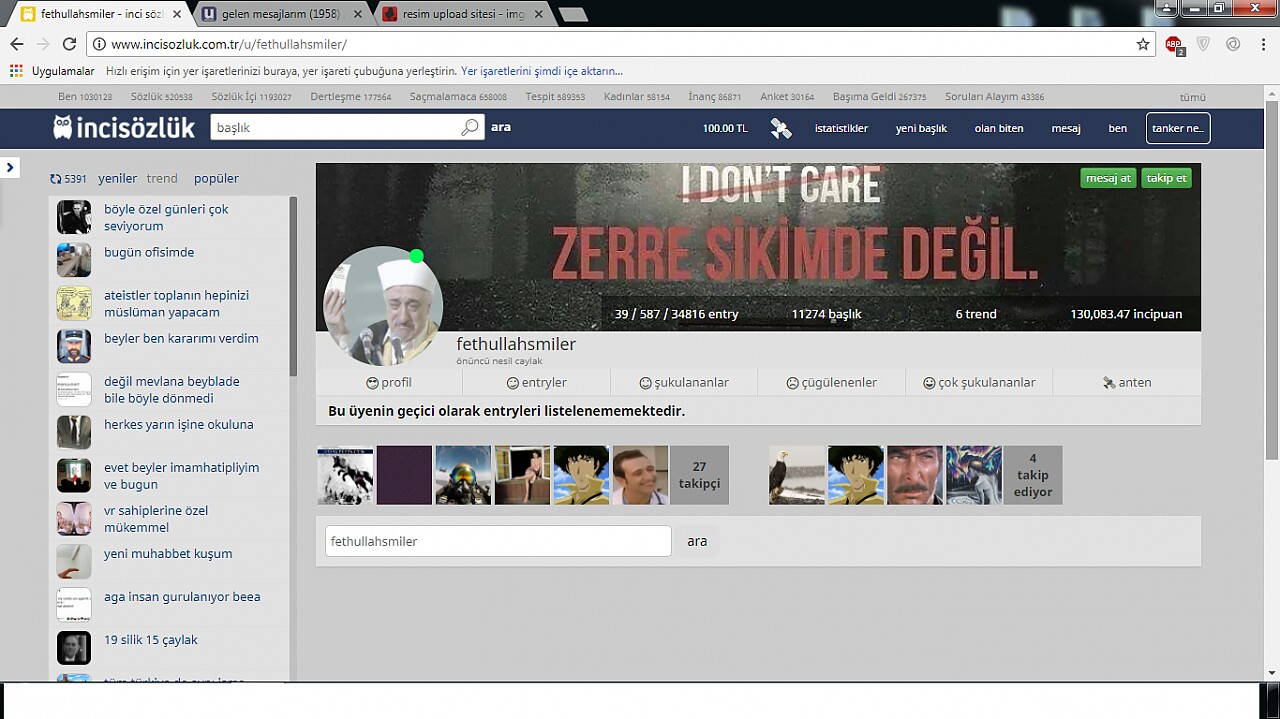This screenshot has width=1280, height=719.
Task: Open fethullahsmiler profile avatar
Action: [383, 305]
